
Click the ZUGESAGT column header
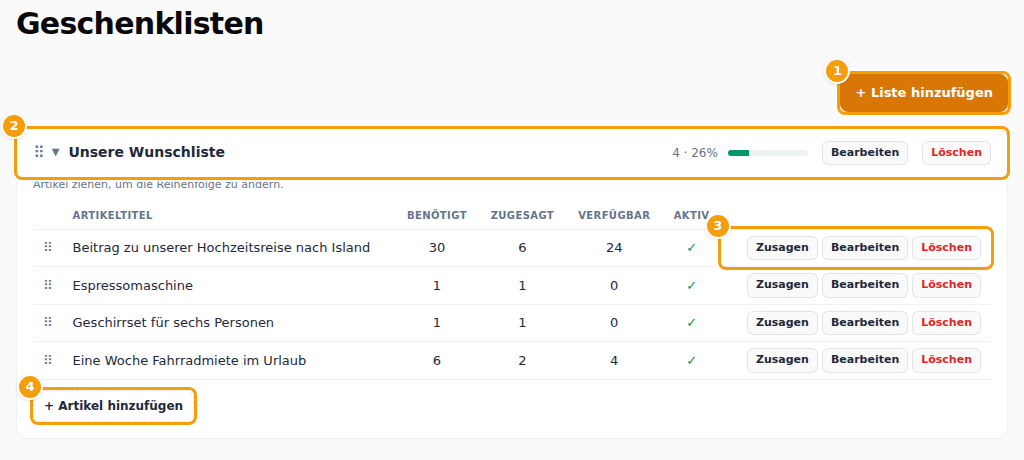click(522, 216)
